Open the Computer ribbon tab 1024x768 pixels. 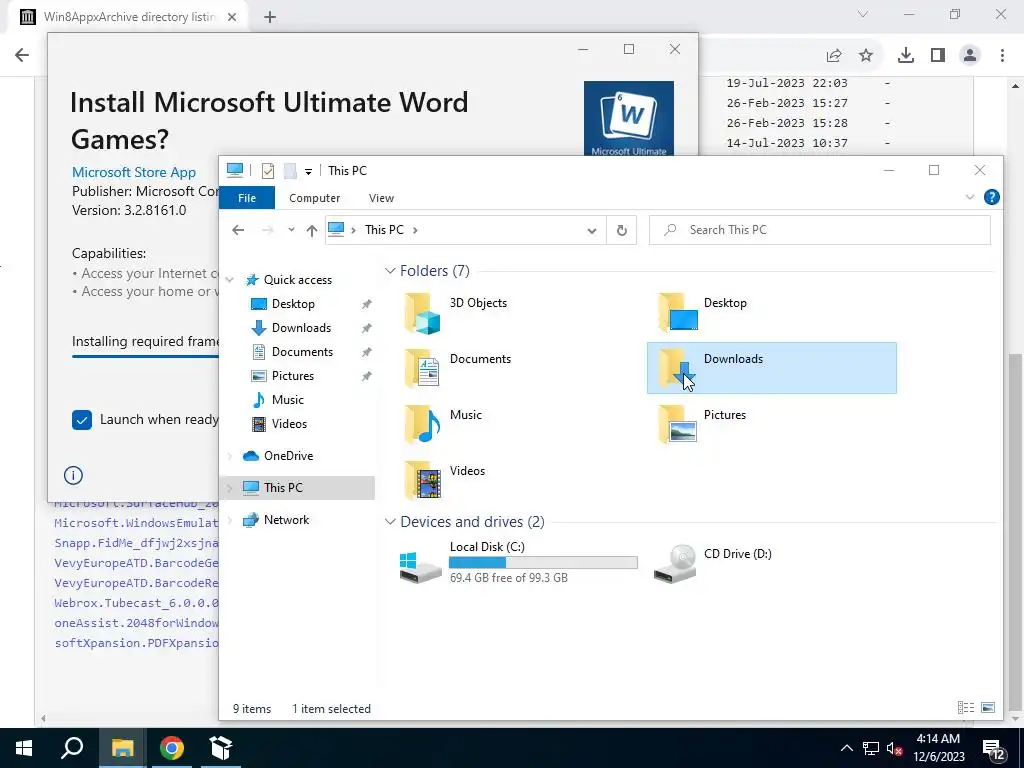[x=314, y=198]
